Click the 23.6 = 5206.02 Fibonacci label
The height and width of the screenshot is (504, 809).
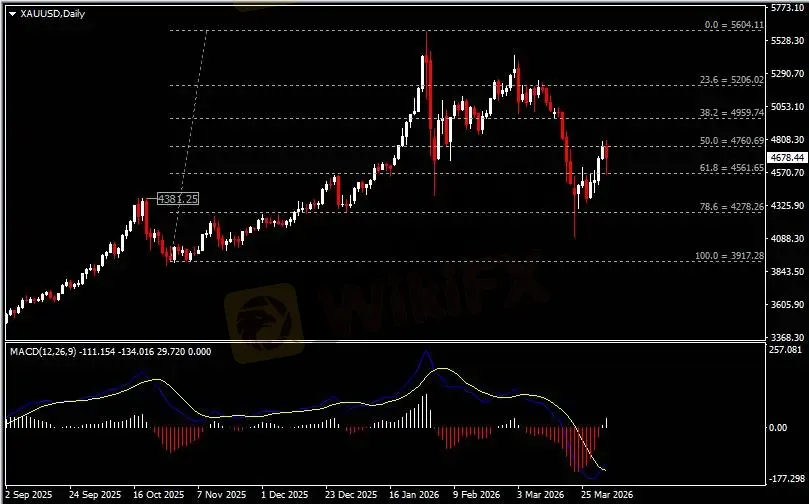(x=731, y=79)
